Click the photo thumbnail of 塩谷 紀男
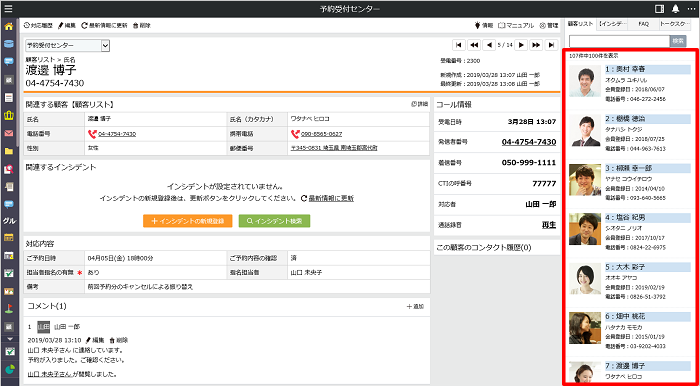 (x=585, y=229)
